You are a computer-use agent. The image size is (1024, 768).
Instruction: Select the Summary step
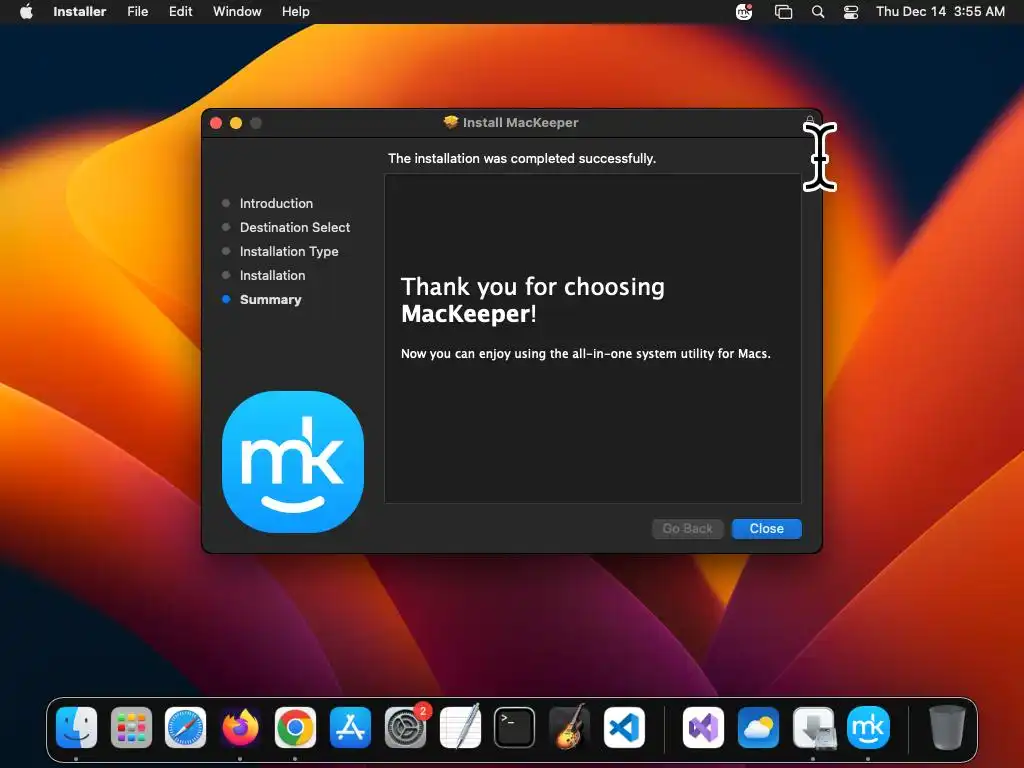270,300
